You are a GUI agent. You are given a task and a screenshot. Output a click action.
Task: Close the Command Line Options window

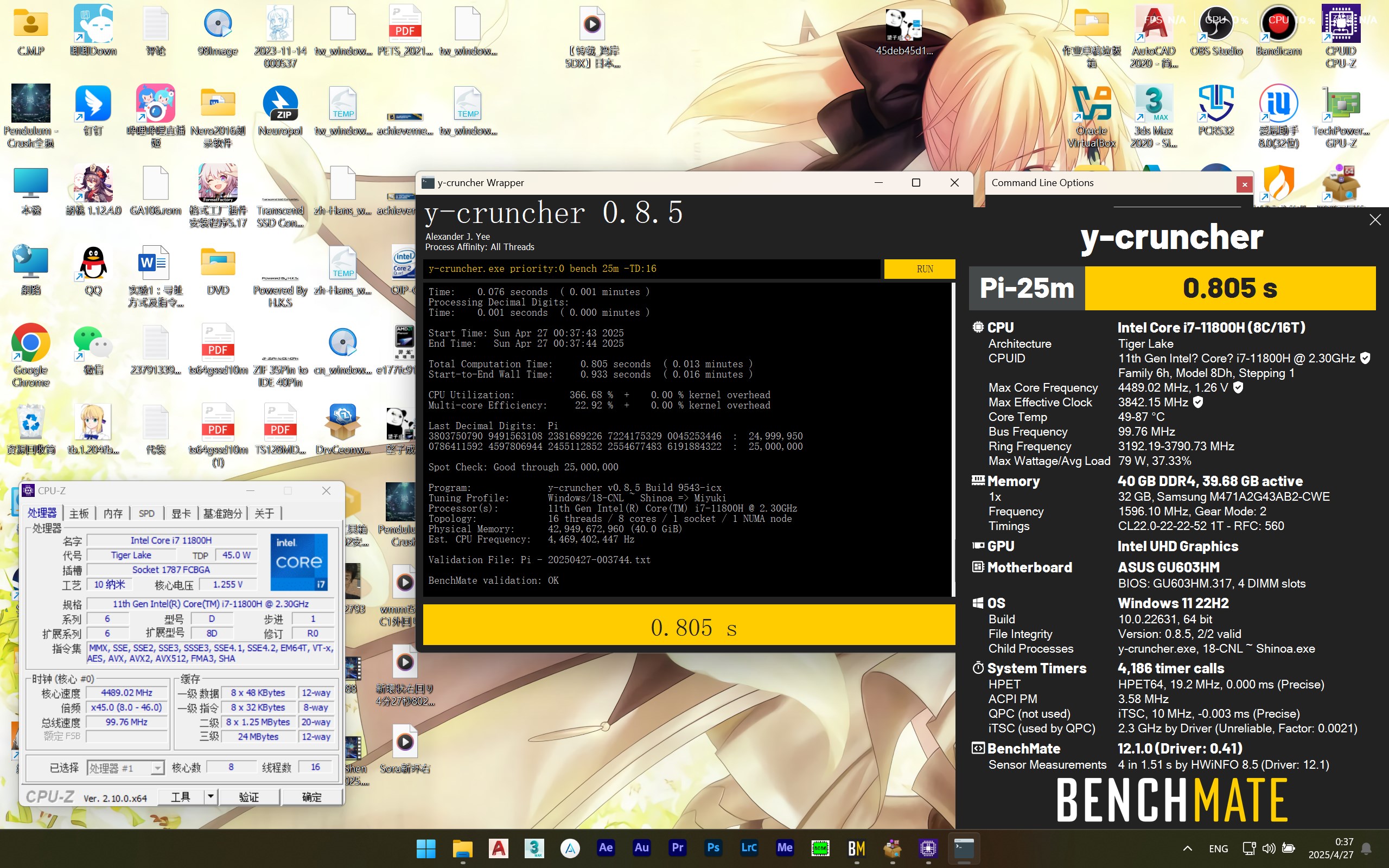tap(1244, 184)
